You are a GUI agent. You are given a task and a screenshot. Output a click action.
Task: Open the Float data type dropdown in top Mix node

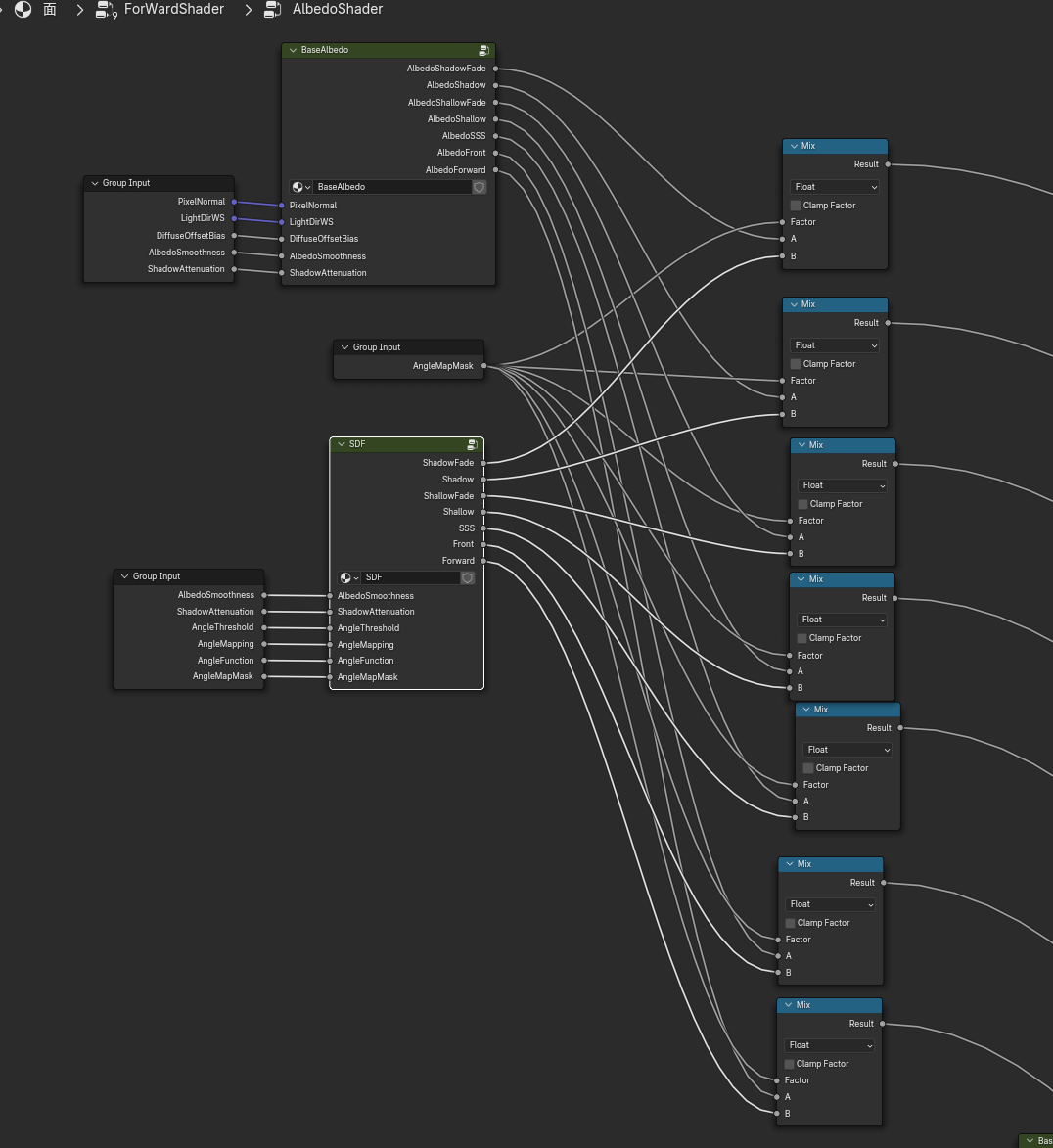pyautogui.click(x=835, y=187)
